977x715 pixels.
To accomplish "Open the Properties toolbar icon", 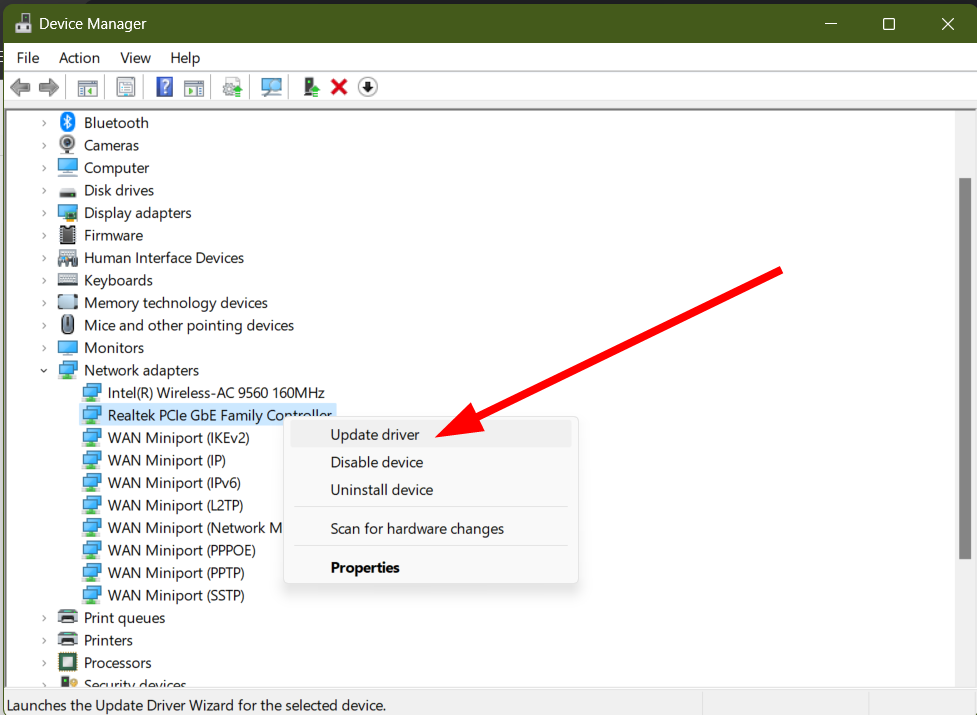I will pyautogui.click(x=126, y=87).
